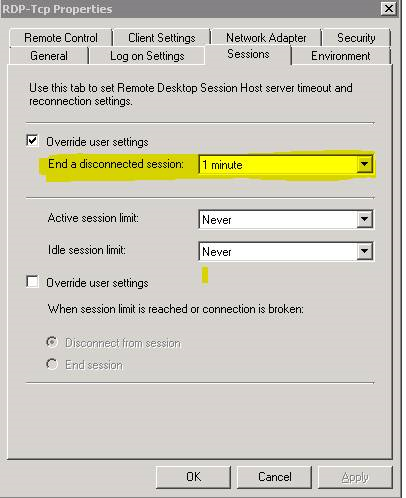Switch to Client Settings tab
The width and height of the screenshot is (406, 498).
tap(162, 38)
